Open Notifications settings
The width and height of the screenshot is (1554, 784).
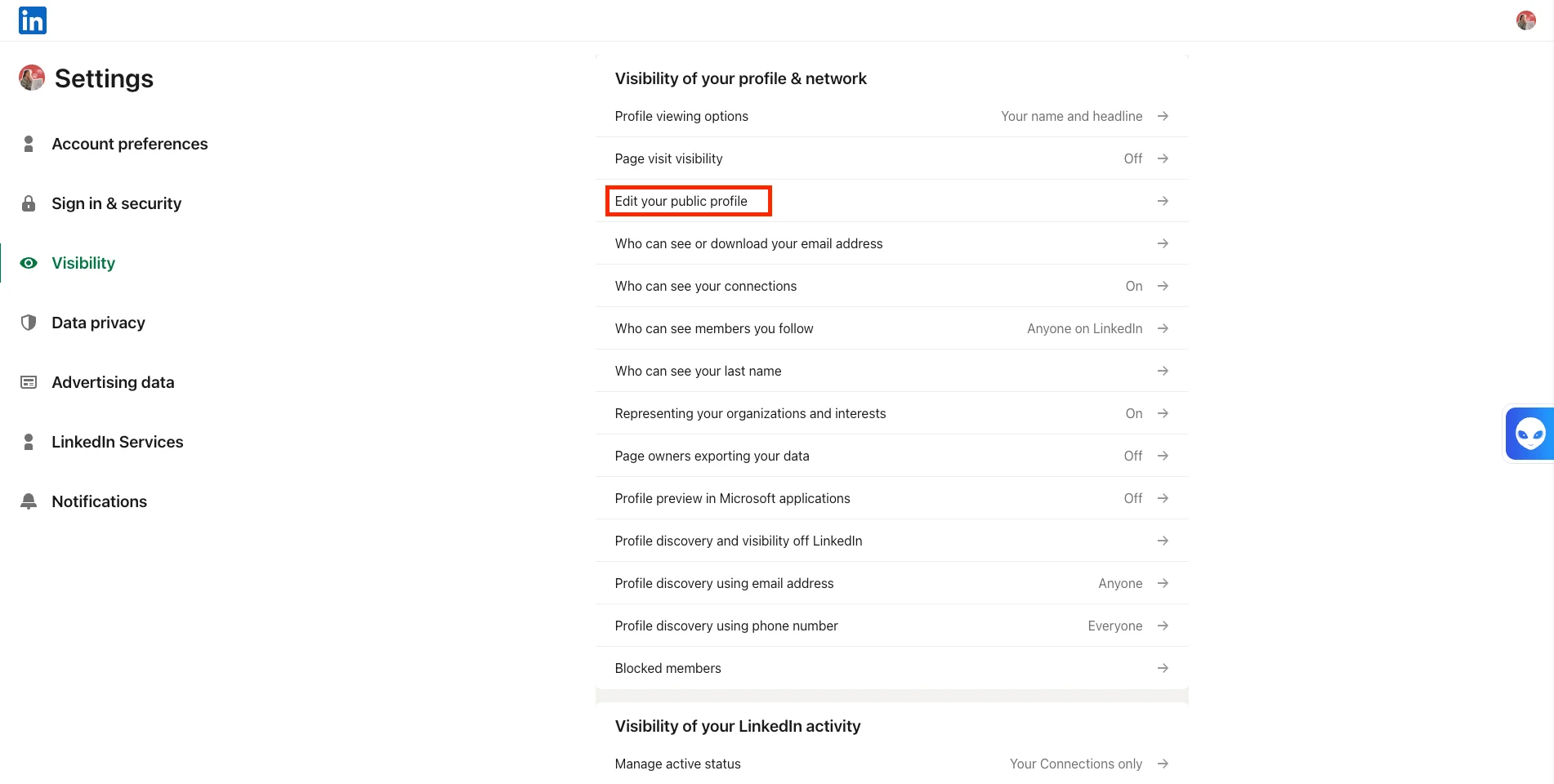click(x=100, y=501)
